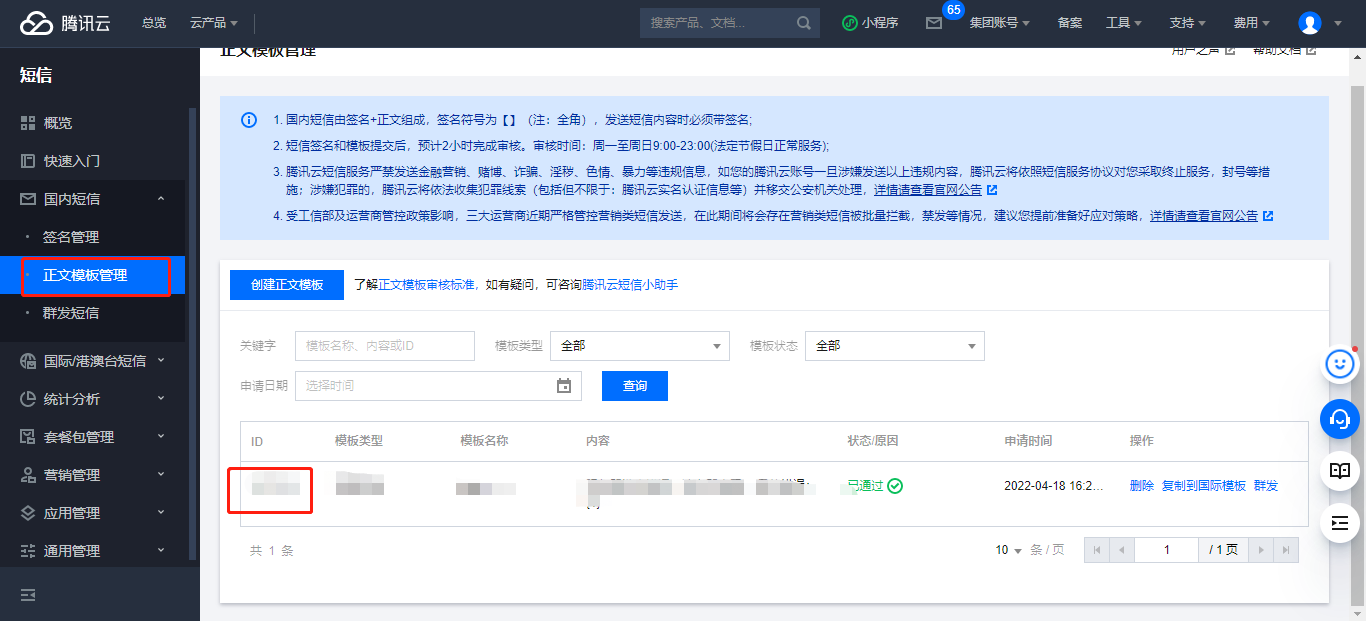Open the 模板类型 dropdown

(640, 345)
